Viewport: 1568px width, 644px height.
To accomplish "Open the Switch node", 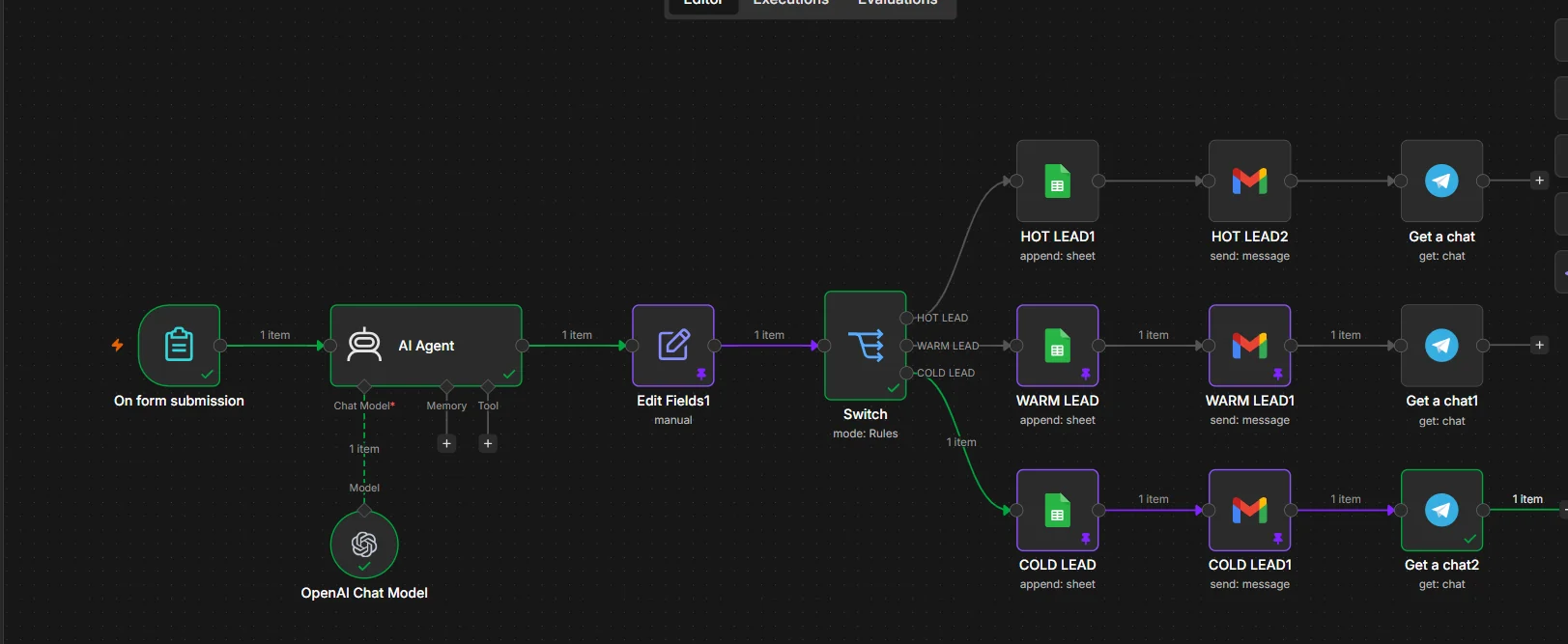I will (866, 346).
